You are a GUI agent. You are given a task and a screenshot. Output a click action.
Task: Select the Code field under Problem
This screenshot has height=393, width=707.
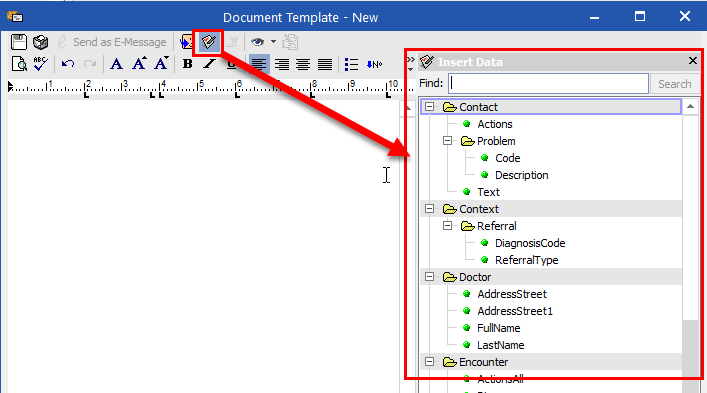pos(508,158)
